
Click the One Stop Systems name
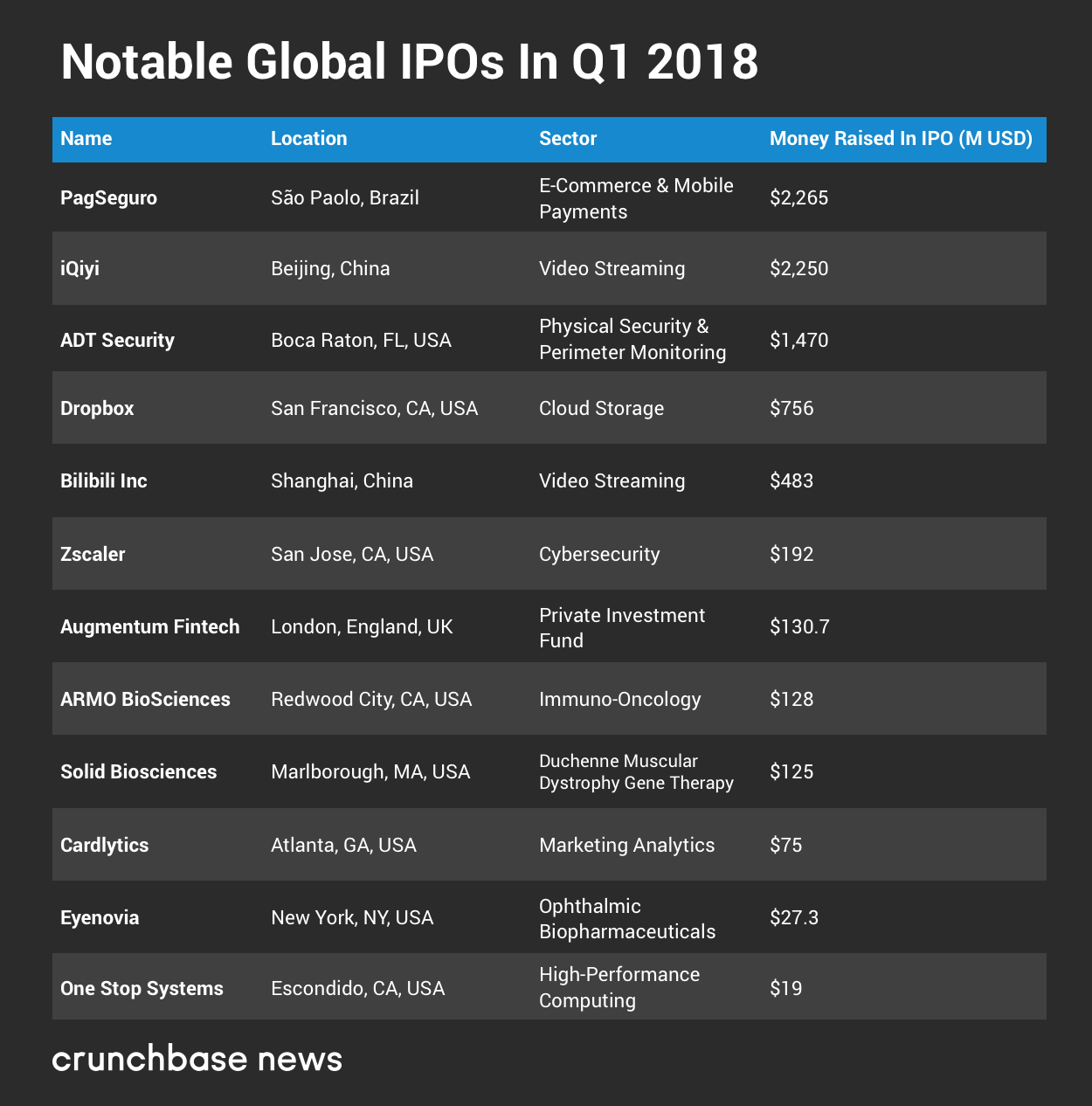click(142, 989)
